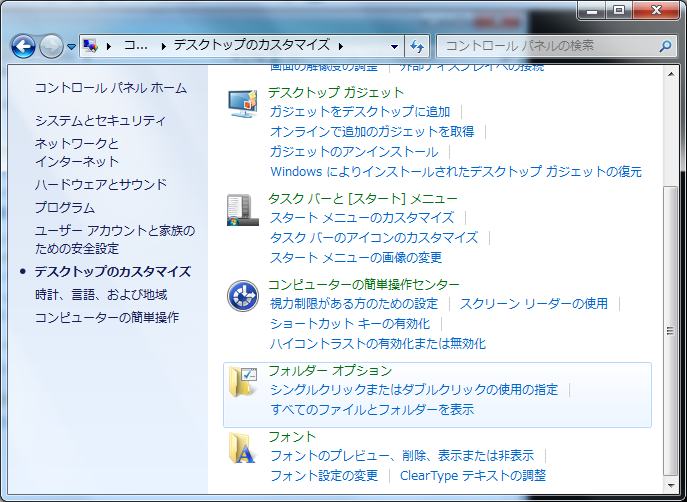687x502 pixels.
Task: Click the Back navigation arrow button
Action: [x=23, y=46]
